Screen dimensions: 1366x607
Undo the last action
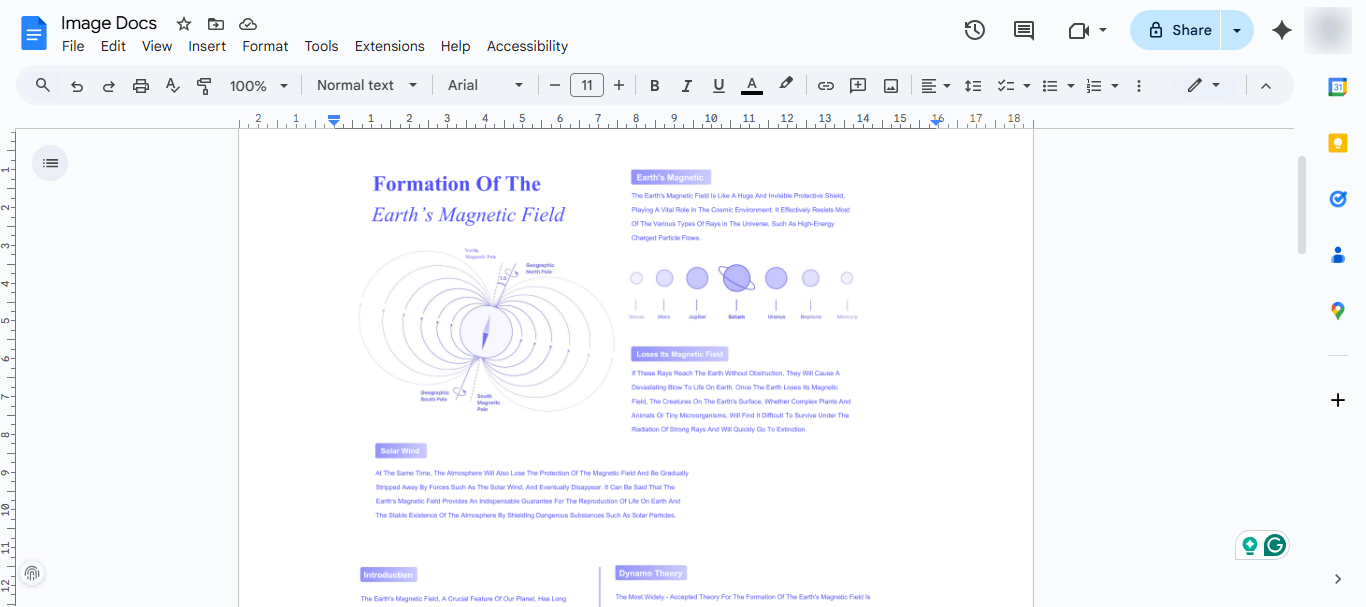point(77,86)
